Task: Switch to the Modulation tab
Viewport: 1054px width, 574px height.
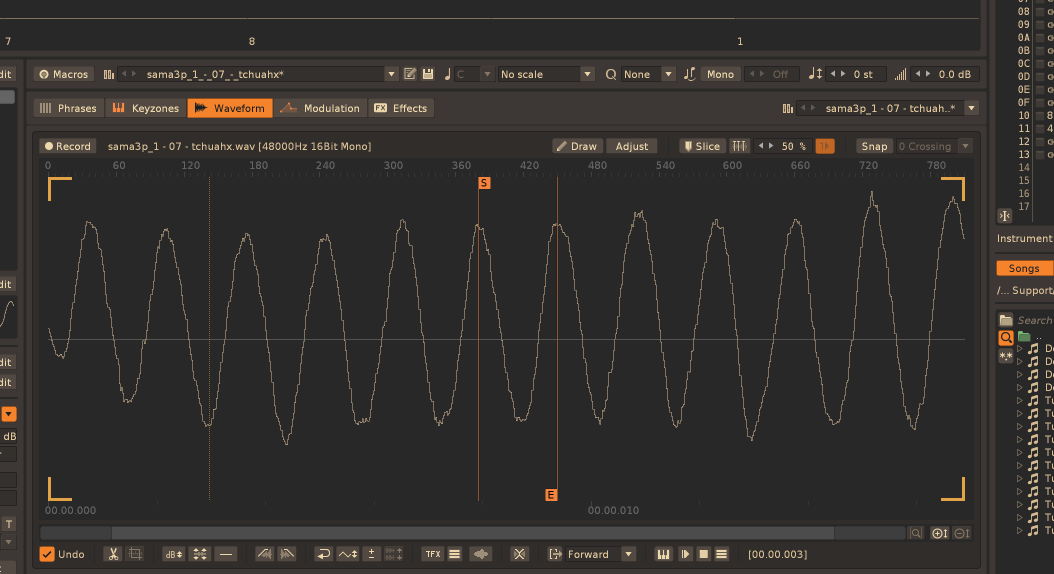Action: [x=320, y=108]
